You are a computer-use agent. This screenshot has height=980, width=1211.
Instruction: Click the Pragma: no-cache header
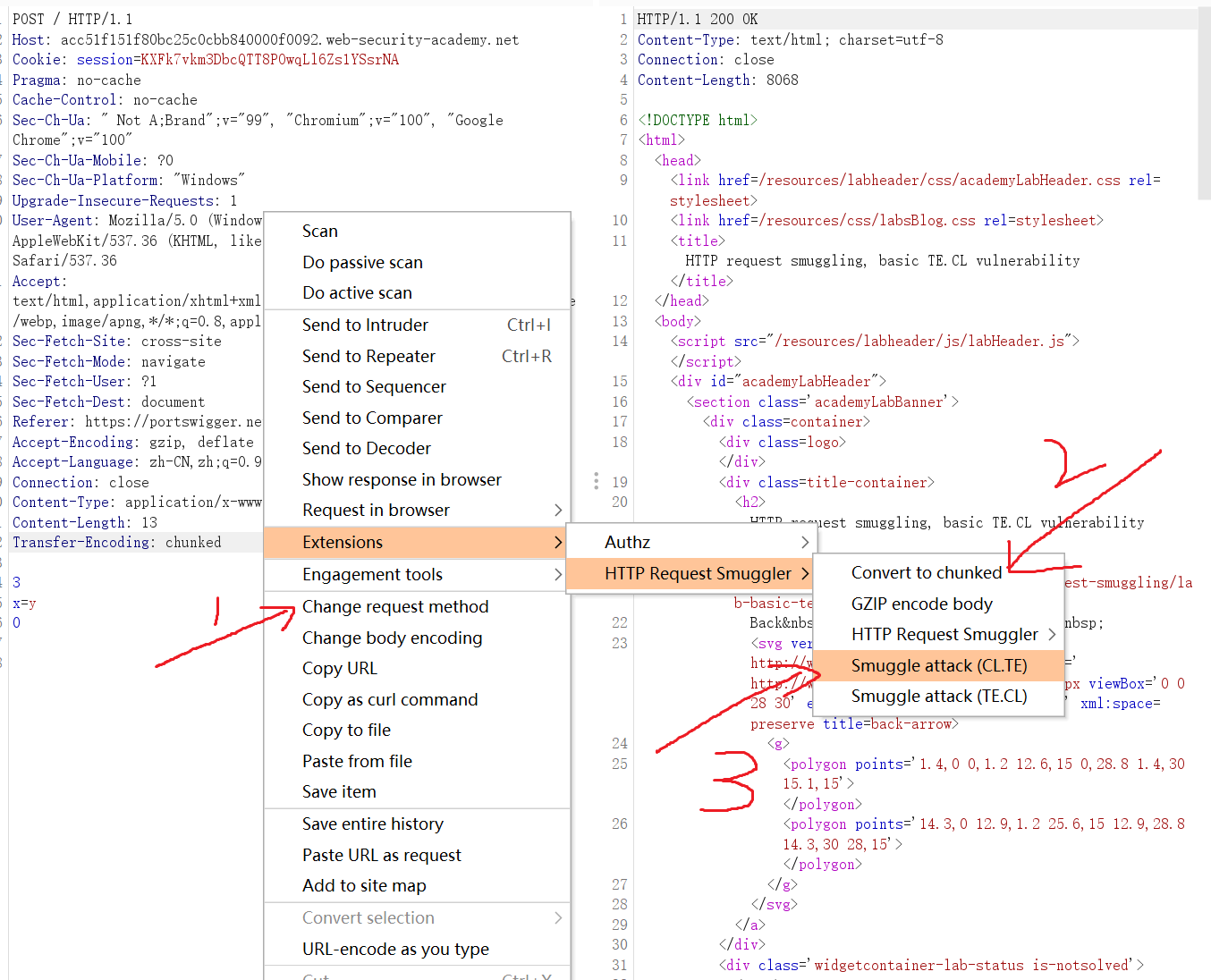[x=76, y=80]
